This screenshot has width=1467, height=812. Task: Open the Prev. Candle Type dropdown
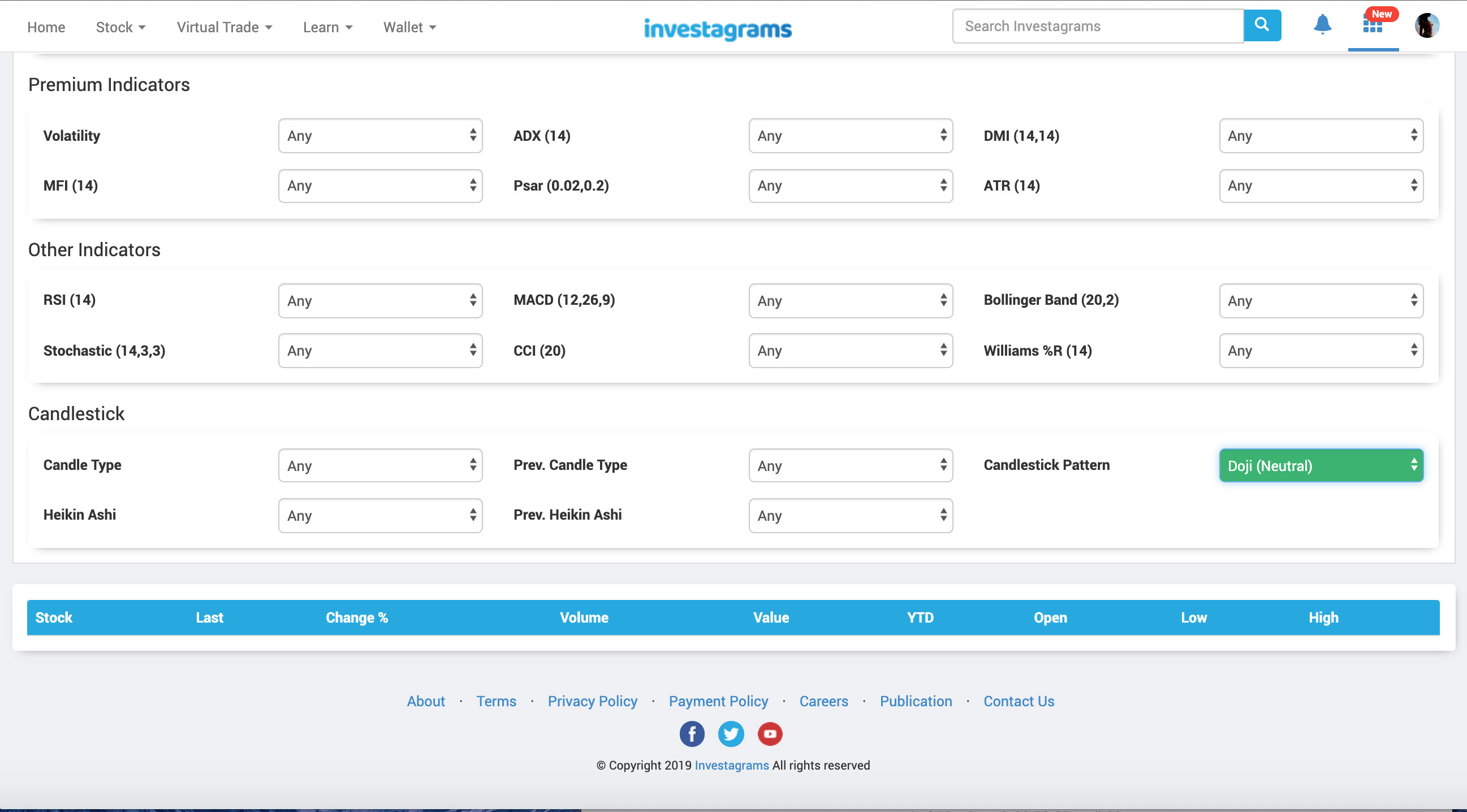pos(850,466)
